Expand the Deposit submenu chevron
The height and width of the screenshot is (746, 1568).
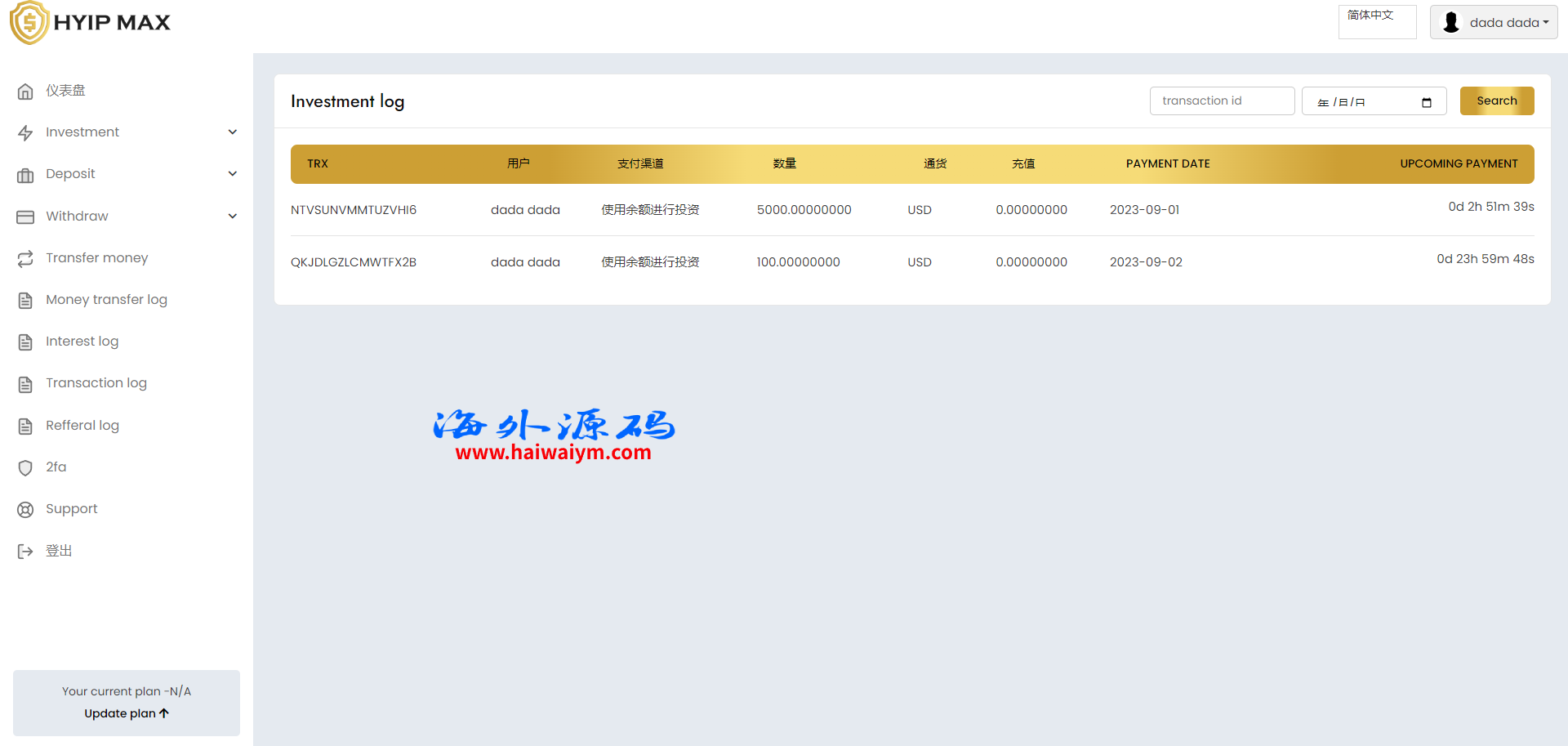pyautogui.click(x=233, y=174)
